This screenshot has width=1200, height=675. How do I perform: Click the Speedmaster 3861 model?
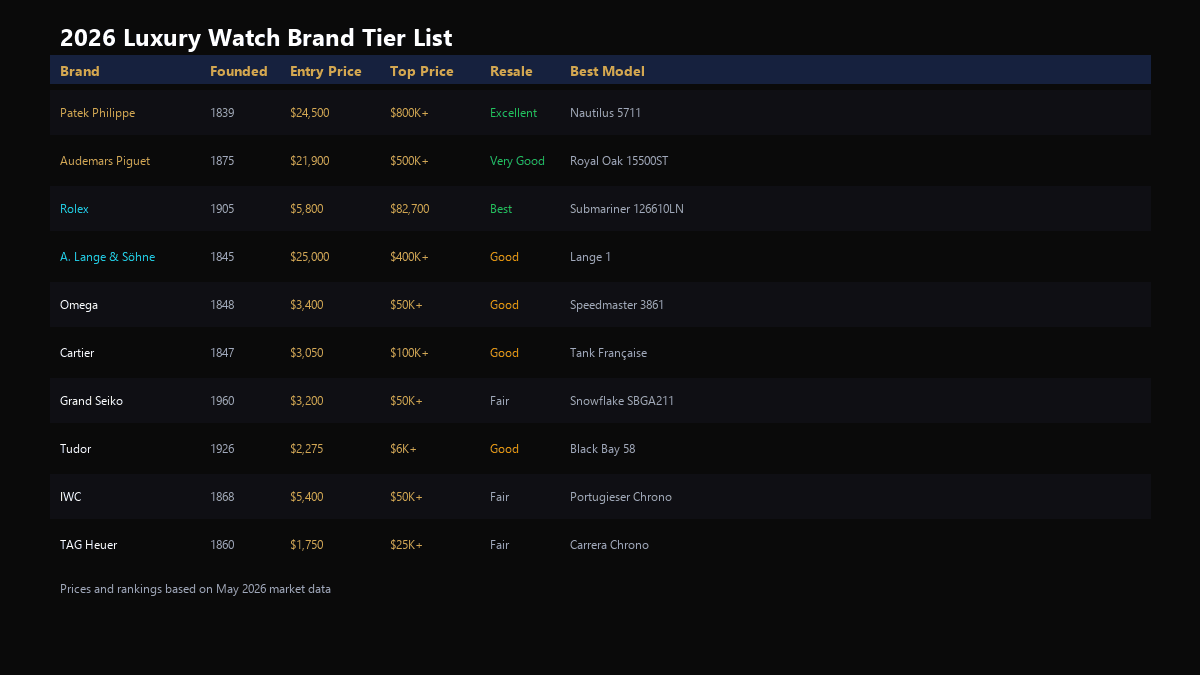point(617,305)
